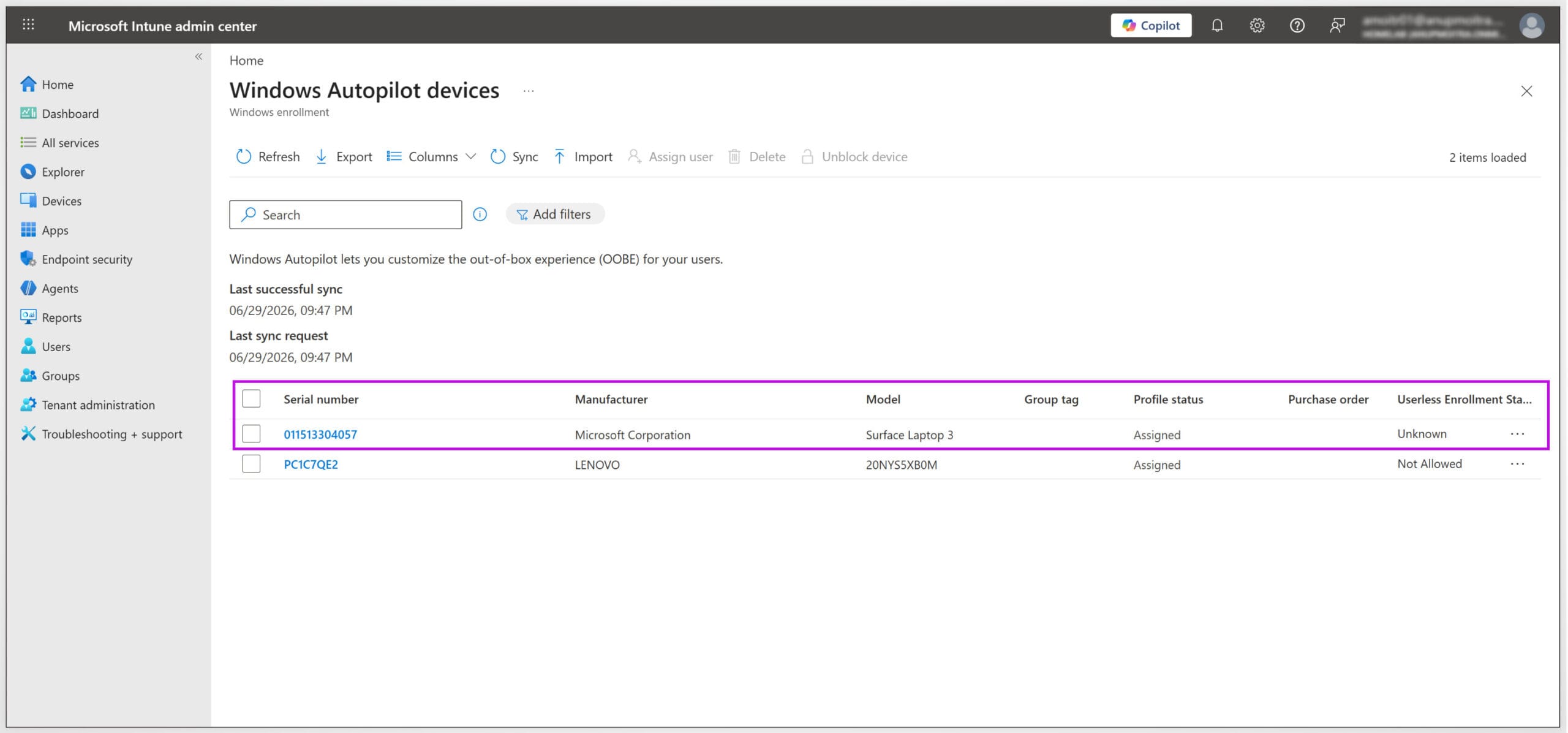Screen dimensions: 1568x733
Task: Click the Home breadcrumb link
Action: [x=246, y=60]
